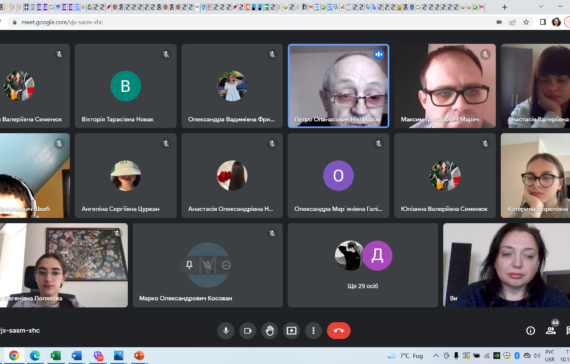Select Максим Григорович Марич's video tile
This screenshot has width=570, height=364.
(445, 86)
